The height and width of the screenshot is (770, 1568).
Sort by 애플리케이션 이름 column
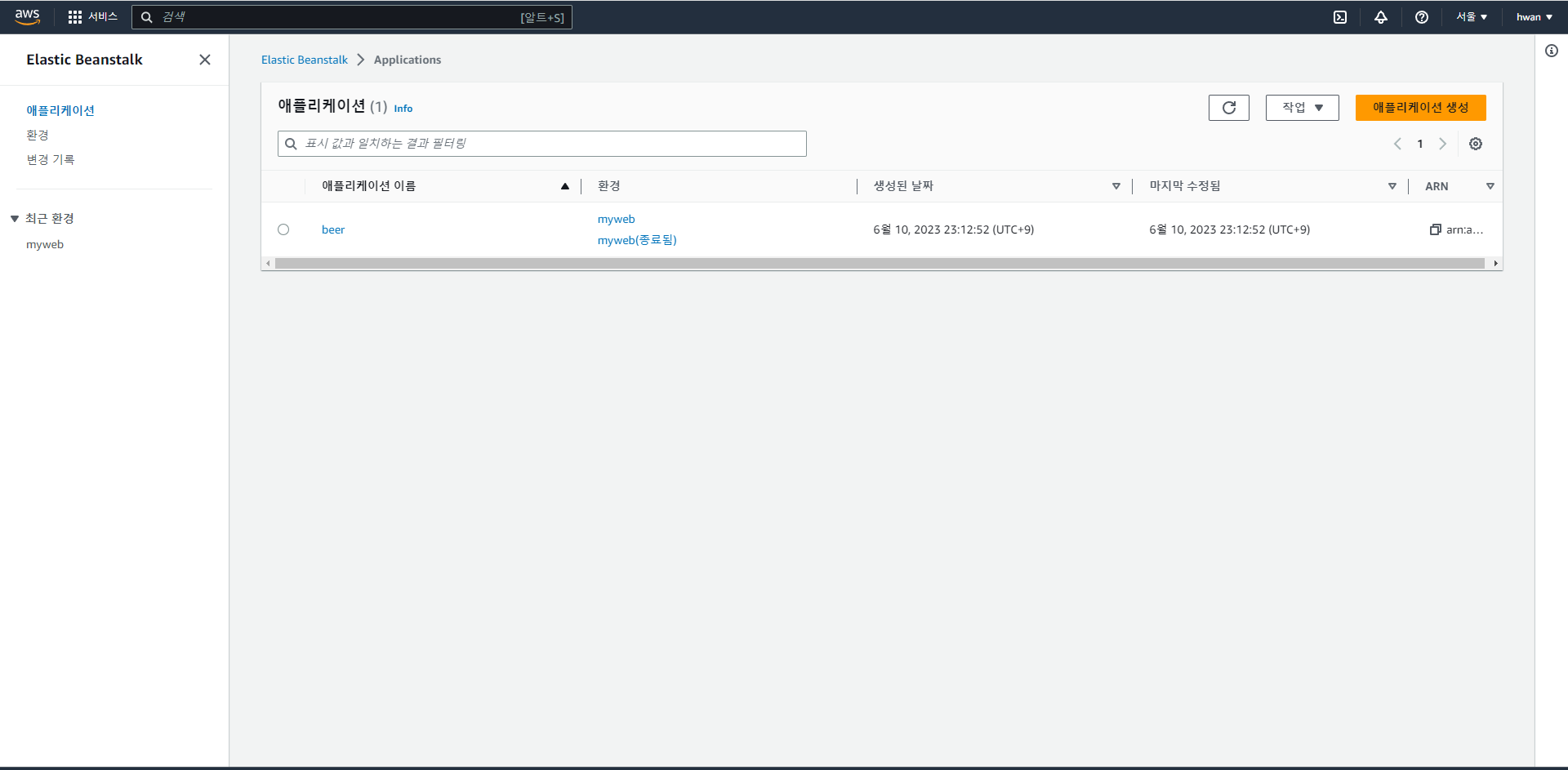564,186
